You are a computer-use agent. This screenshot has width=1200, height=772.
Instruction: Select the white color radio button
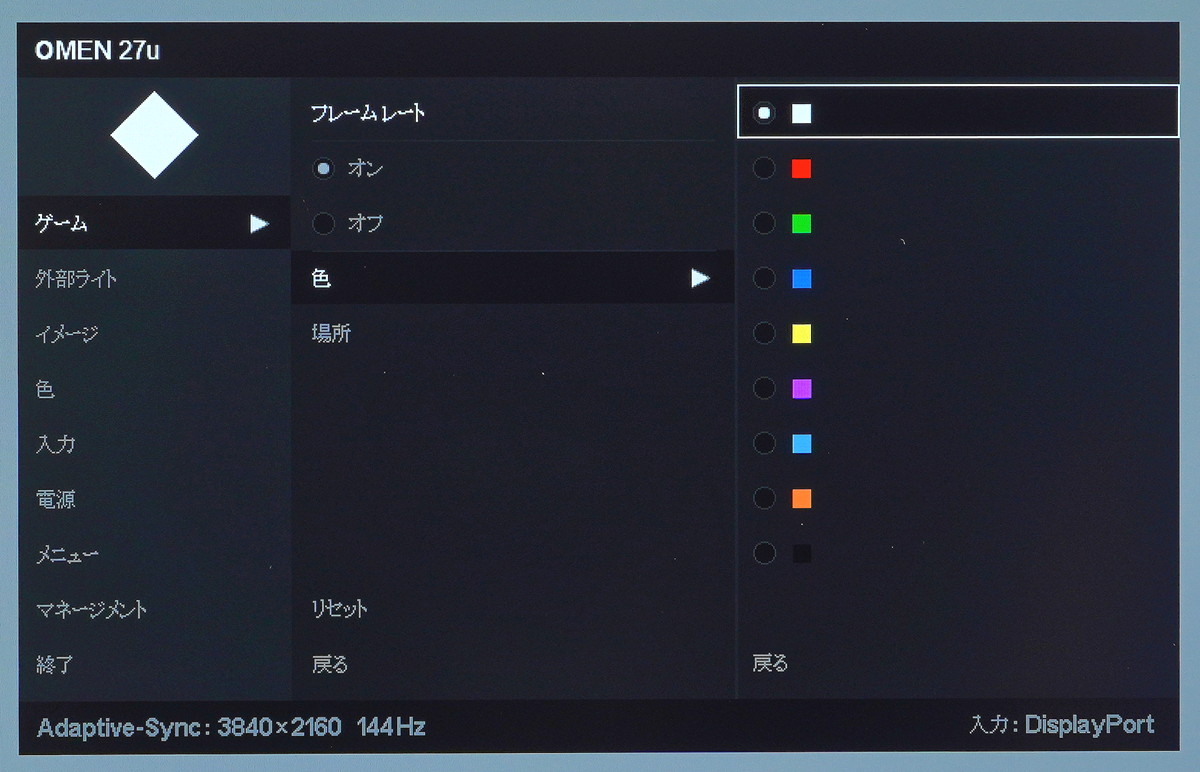pos(764,113)
